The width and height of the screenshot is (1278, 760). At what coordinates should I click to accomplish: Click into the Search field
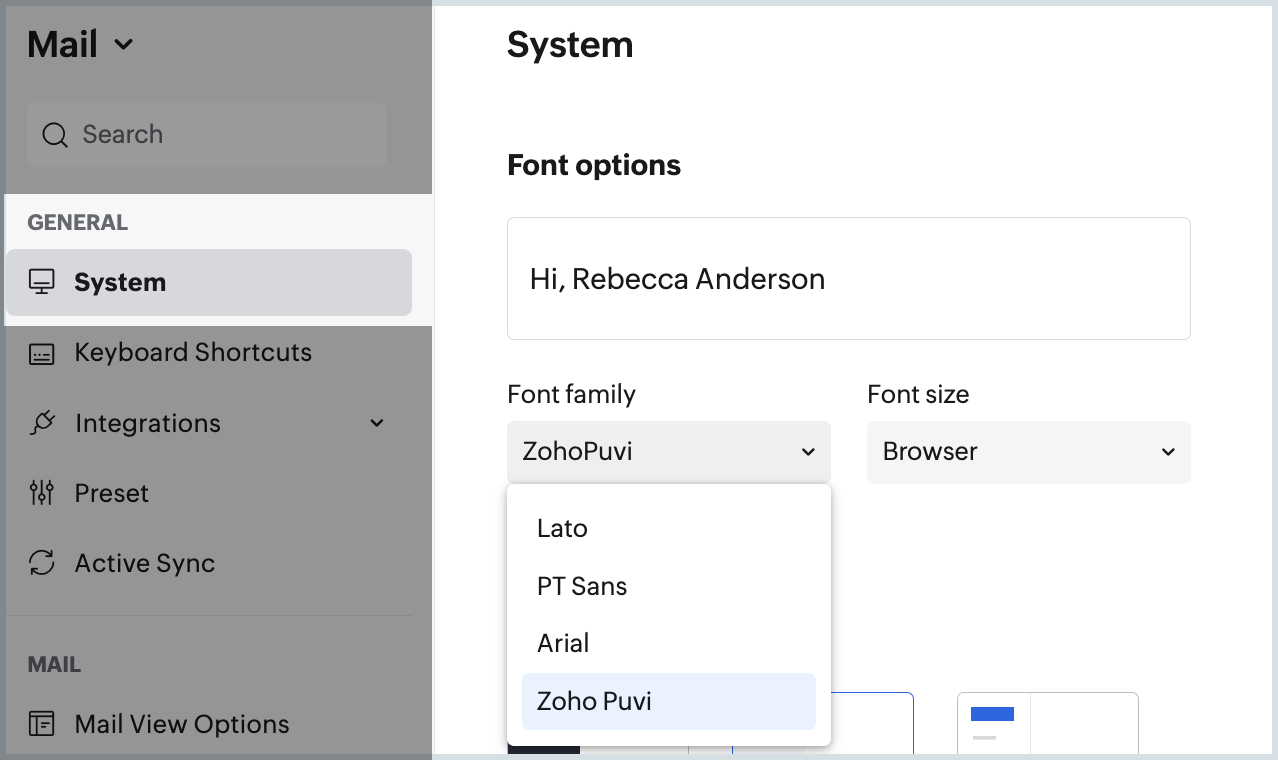click(x=206, y=134)
